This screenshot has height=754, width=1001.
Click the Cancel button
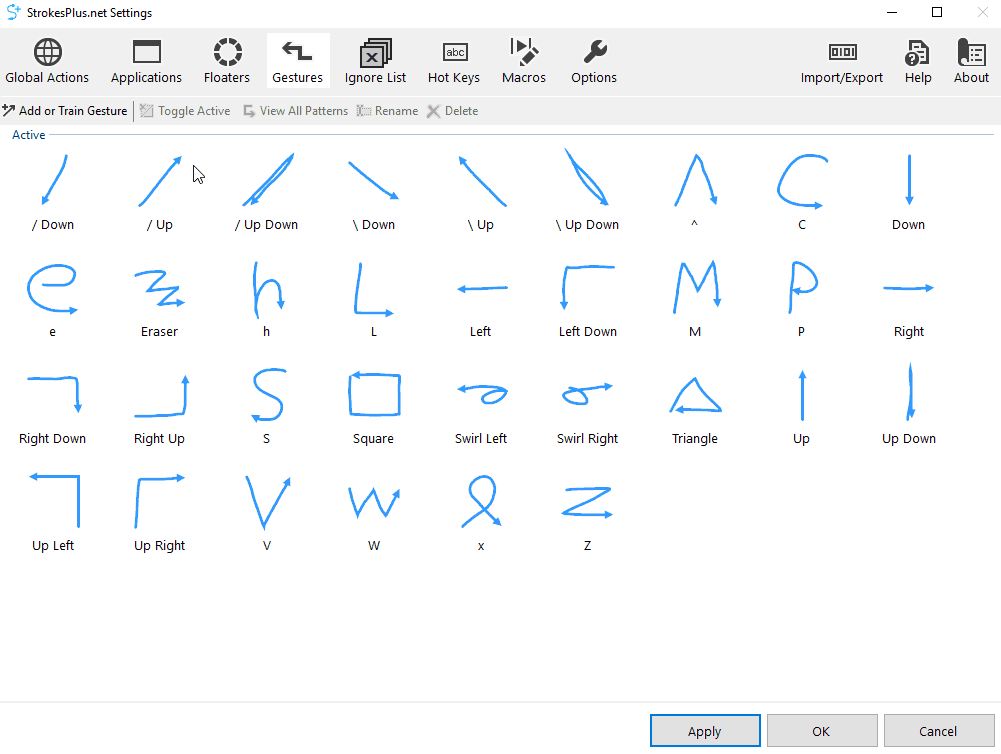tap(938, 731)
